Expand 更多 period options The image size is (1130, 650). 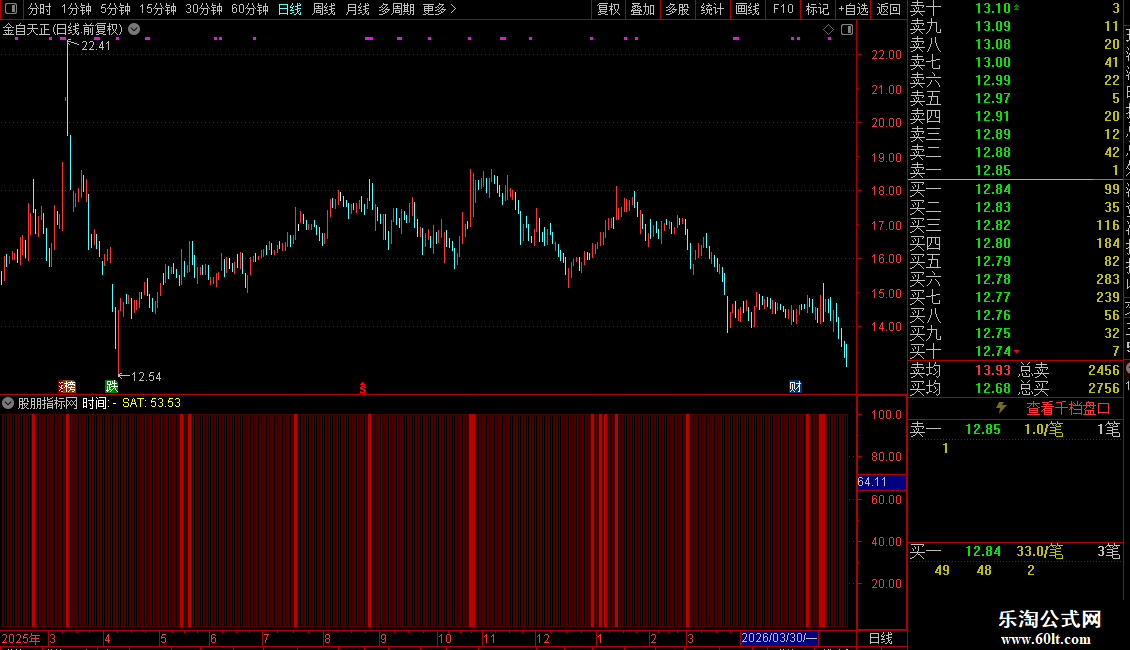[439, 9]
